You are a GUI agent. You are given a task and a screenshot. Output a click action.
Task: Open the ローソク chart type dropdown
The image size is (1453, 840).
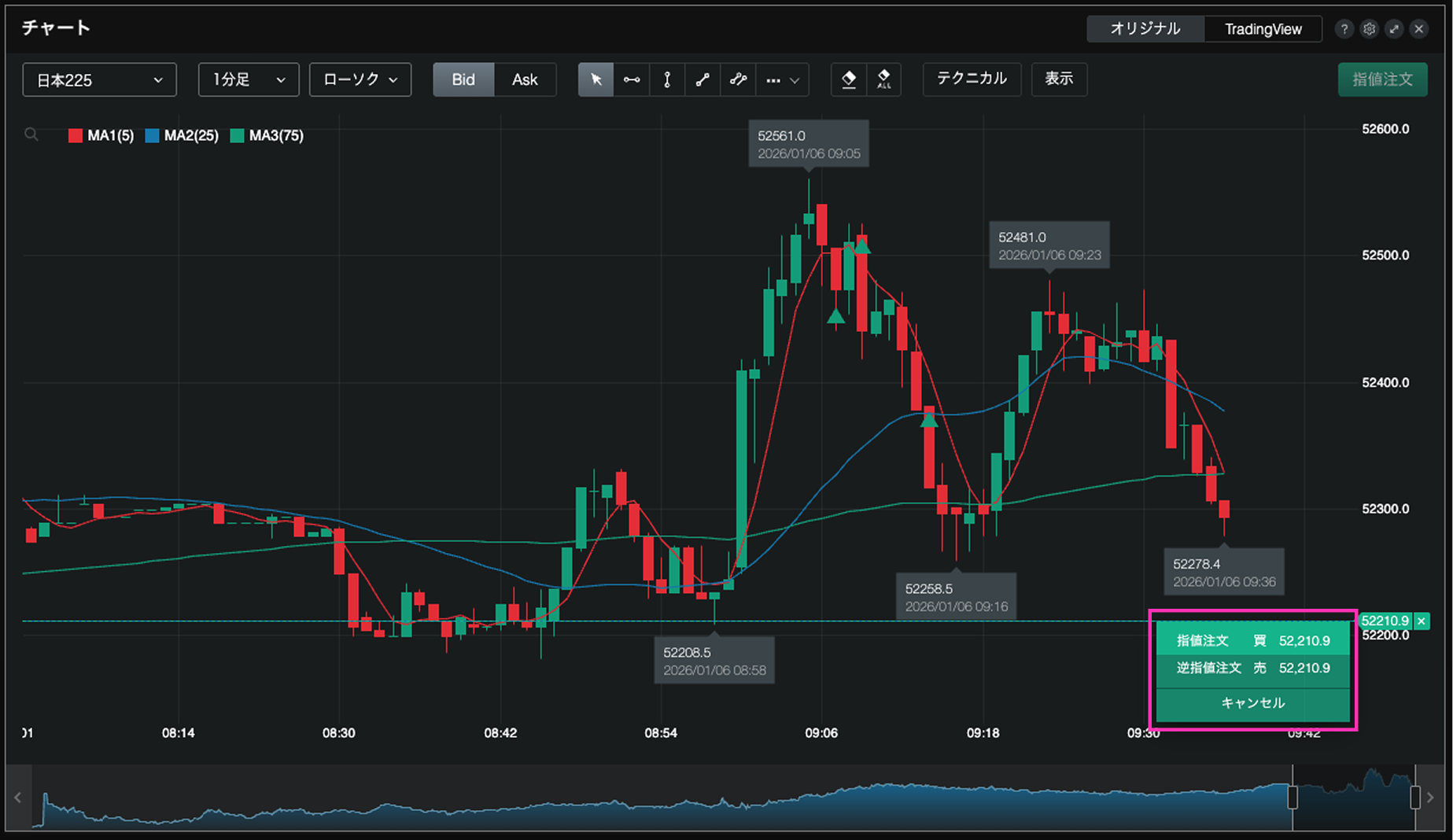click(360, 79)
